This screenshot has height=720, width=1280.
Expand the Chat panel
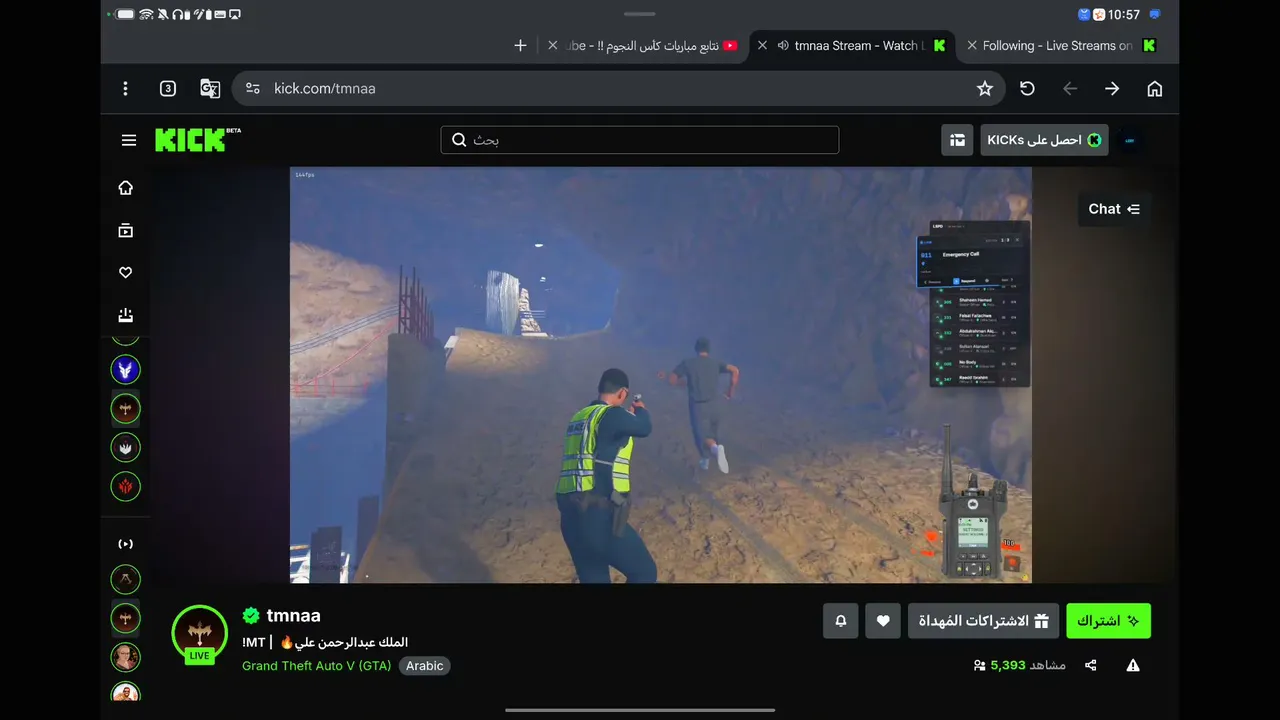[1114, 209]
